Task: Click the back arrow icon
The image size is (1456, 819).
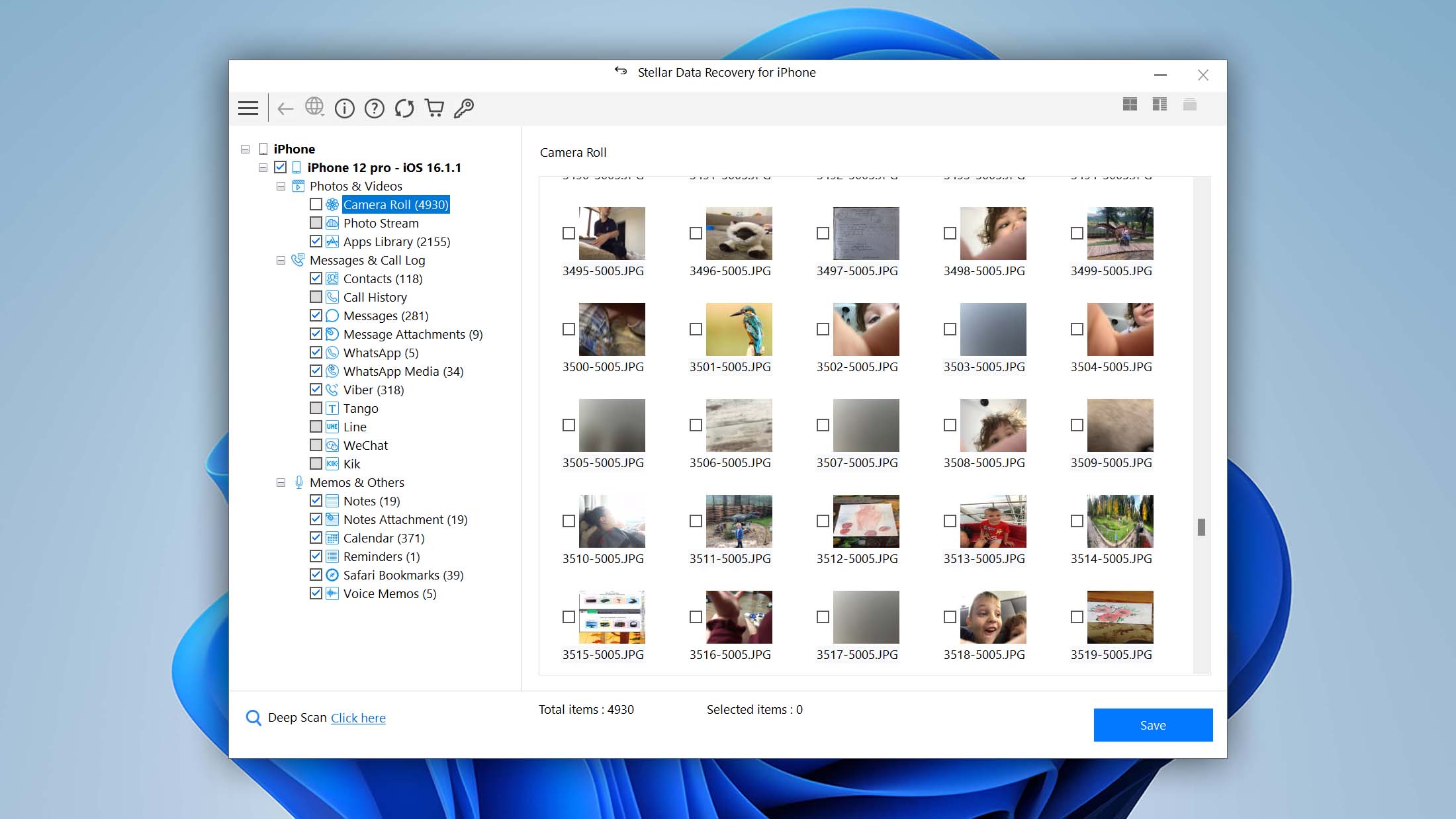Action: (285, 108)
